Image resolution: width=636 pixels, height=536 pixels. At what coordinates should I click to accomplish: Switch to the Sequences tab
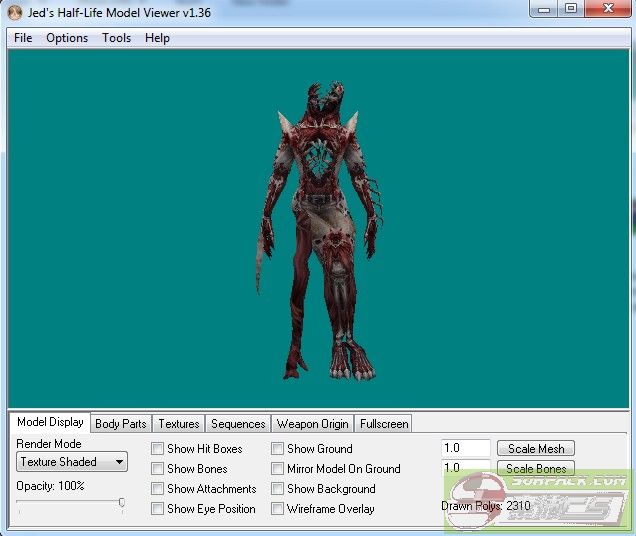coord(238,424)
